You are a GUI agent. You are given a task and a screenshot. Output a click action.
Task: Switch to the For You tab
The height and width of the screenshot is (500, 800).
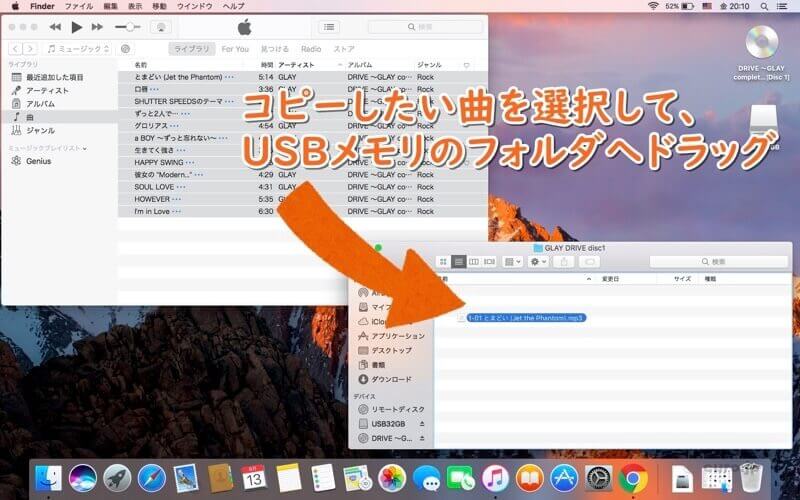coord(235,49)
